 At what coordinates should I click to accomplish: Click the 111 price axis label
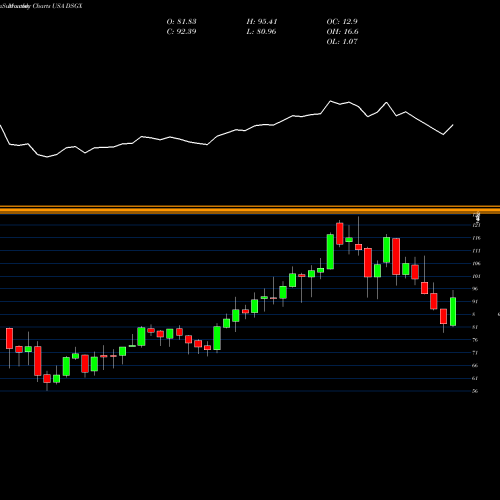(x=476, y=251)
